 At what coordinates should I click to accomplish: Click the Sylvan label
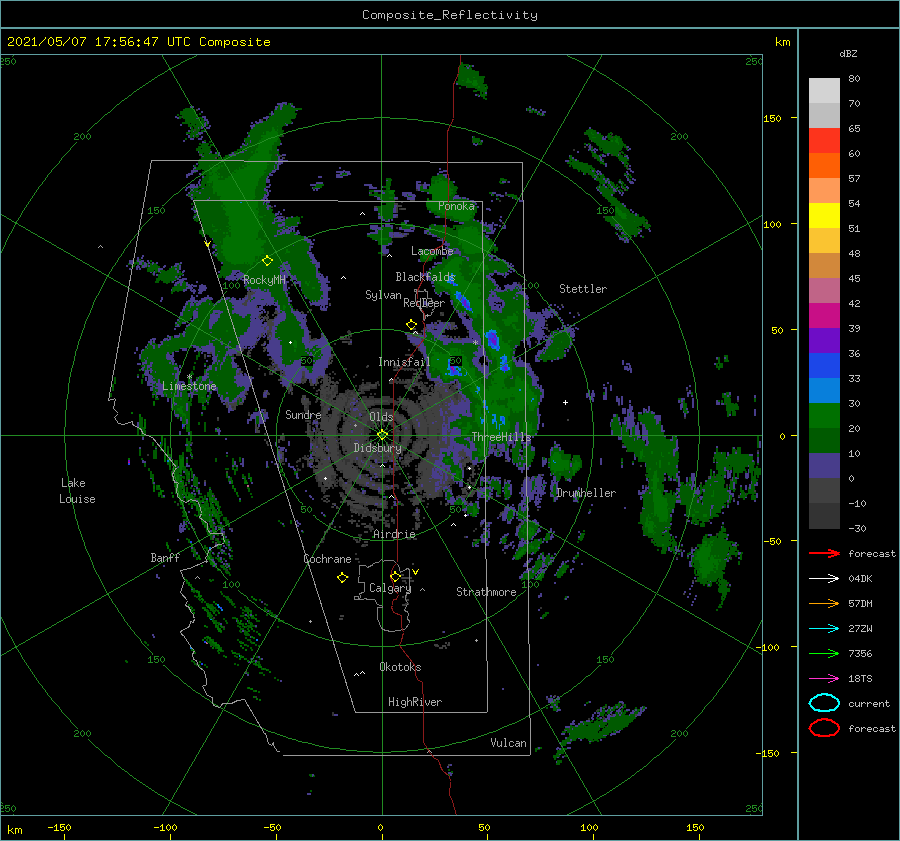coord(383,295)
